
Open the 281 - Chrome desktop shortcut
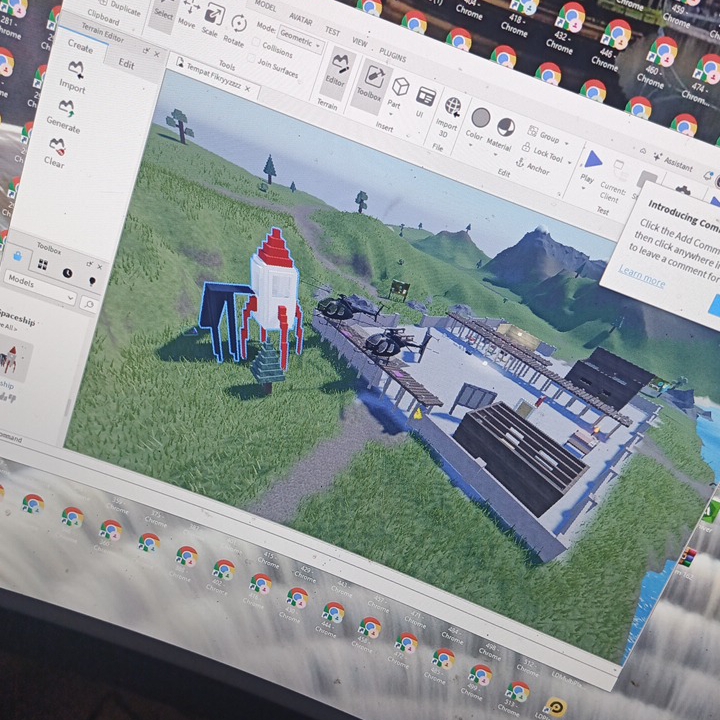[x=9, y=17]
